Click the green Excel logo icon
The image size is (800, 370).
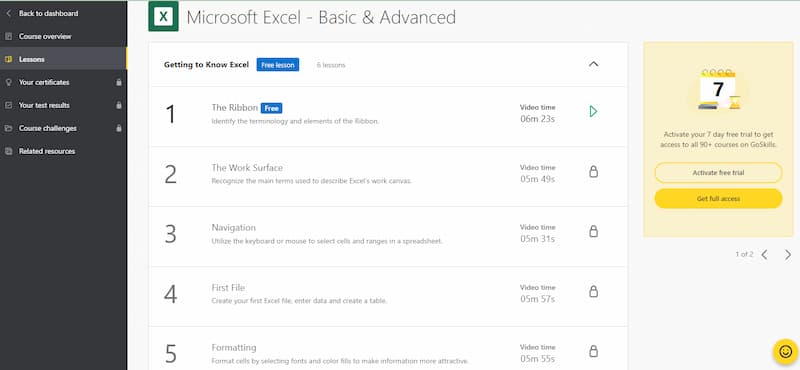point(163,17)
